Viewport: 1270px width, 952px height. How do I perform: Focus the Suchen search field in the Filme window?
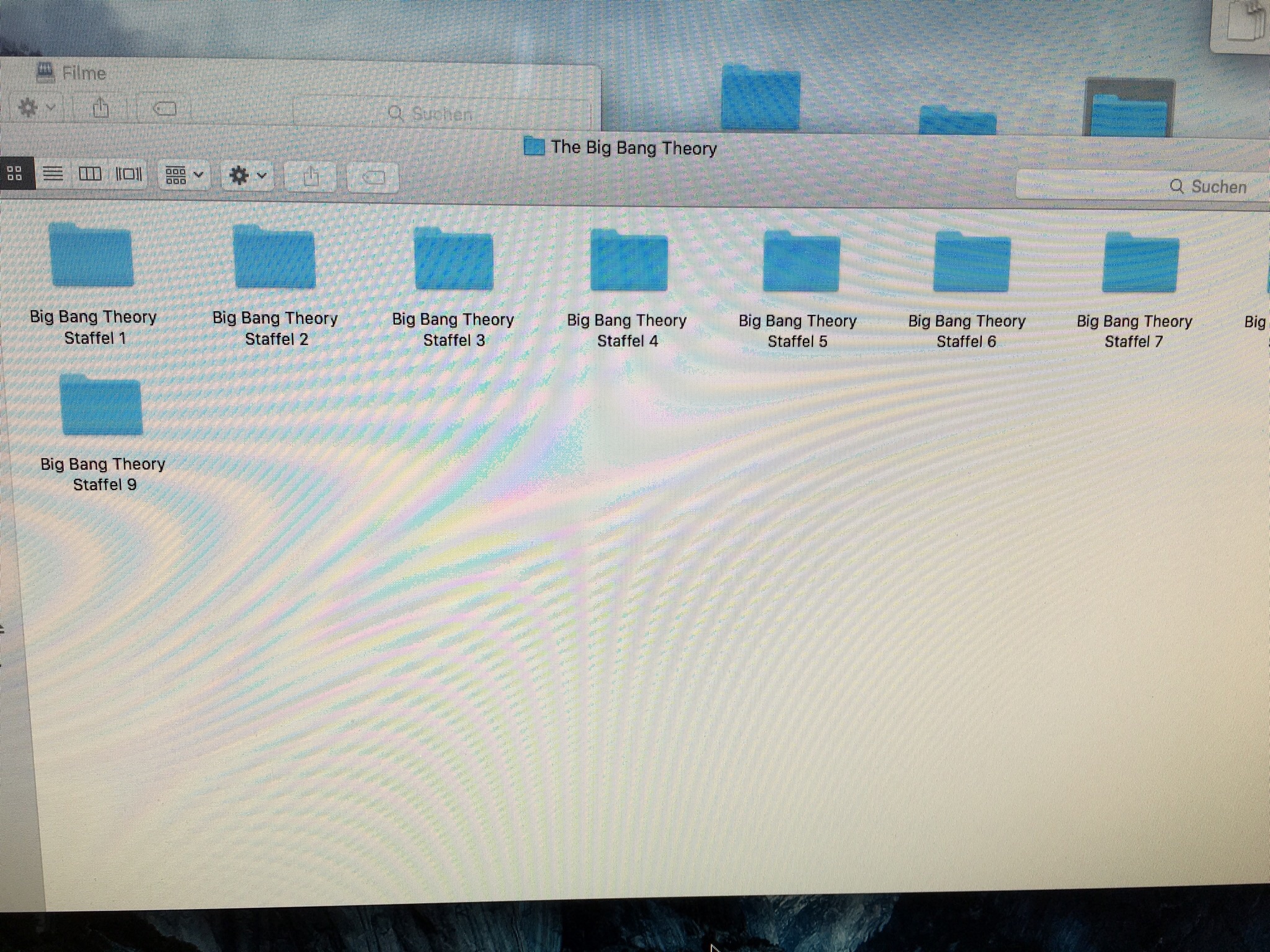(442, 113)
